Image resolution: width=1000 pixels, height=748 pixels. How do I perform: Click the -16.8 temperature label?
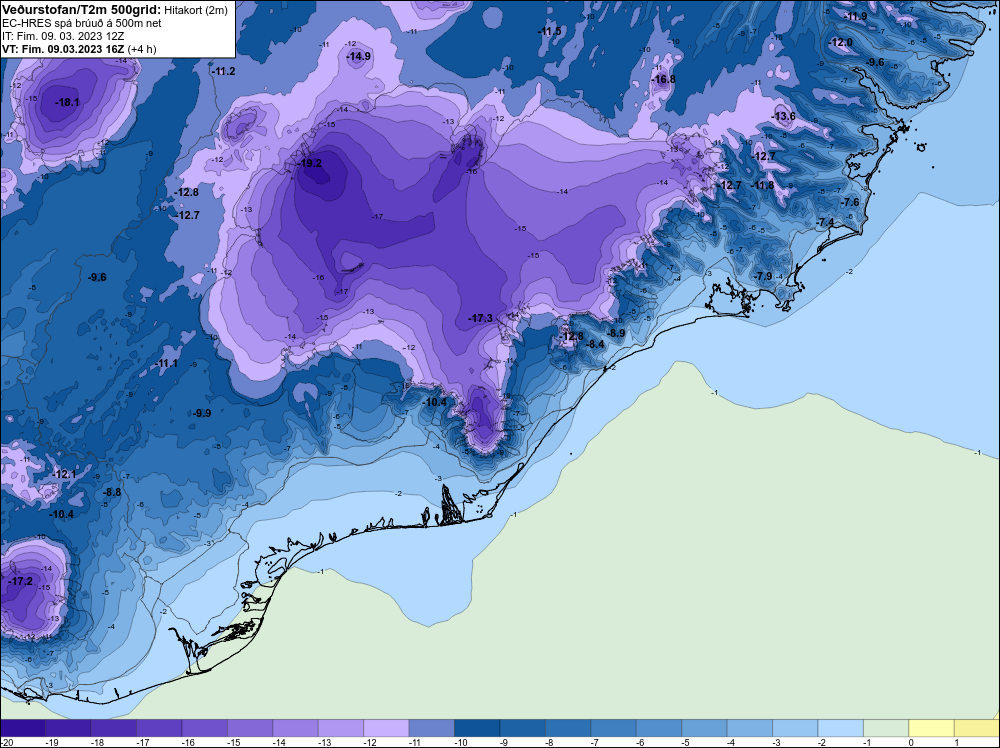pyautogui.click(x=663, y=80)
